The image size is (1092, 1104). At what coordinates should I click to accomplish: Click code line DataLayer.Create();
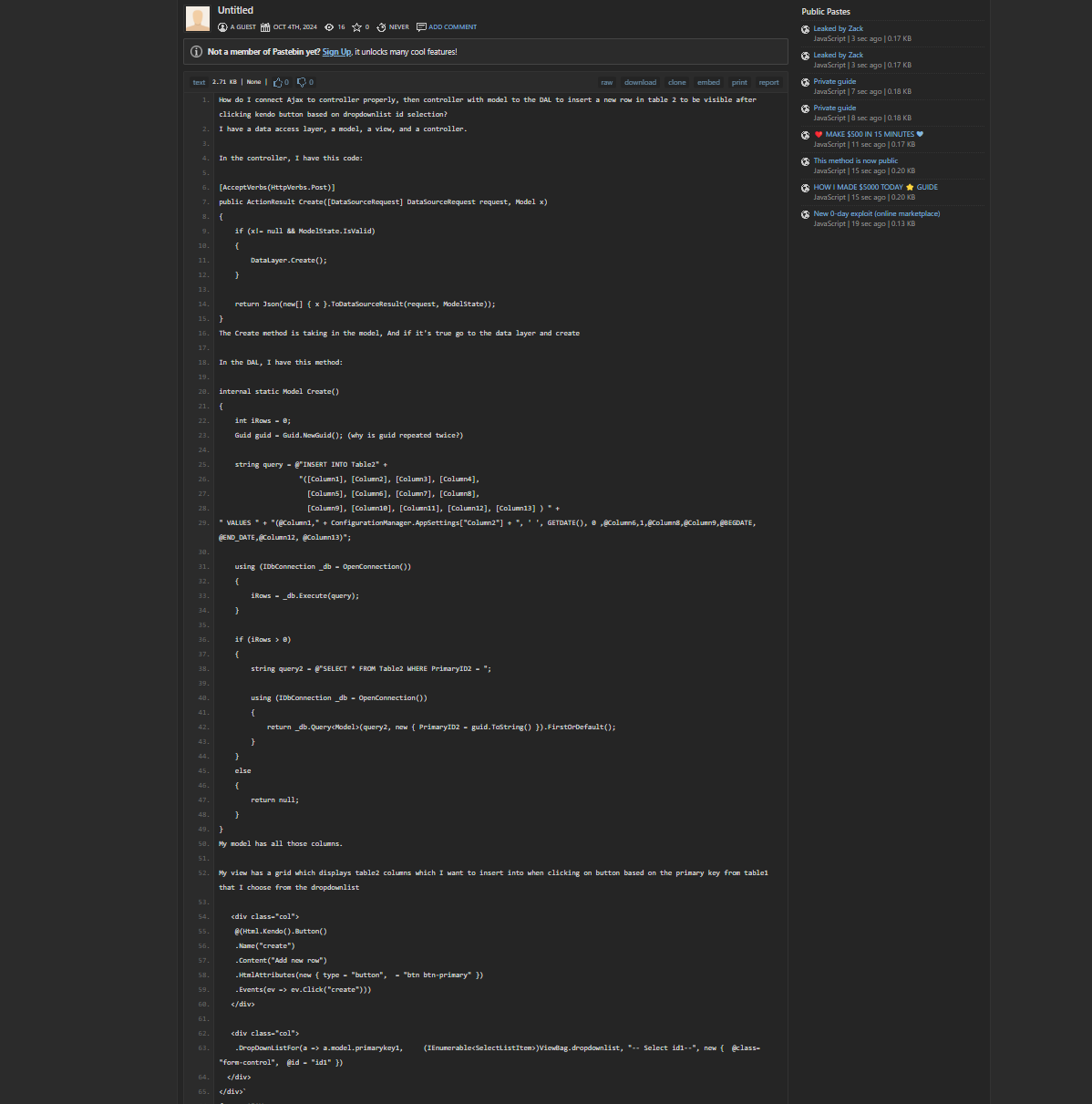[x=289, y=260]
